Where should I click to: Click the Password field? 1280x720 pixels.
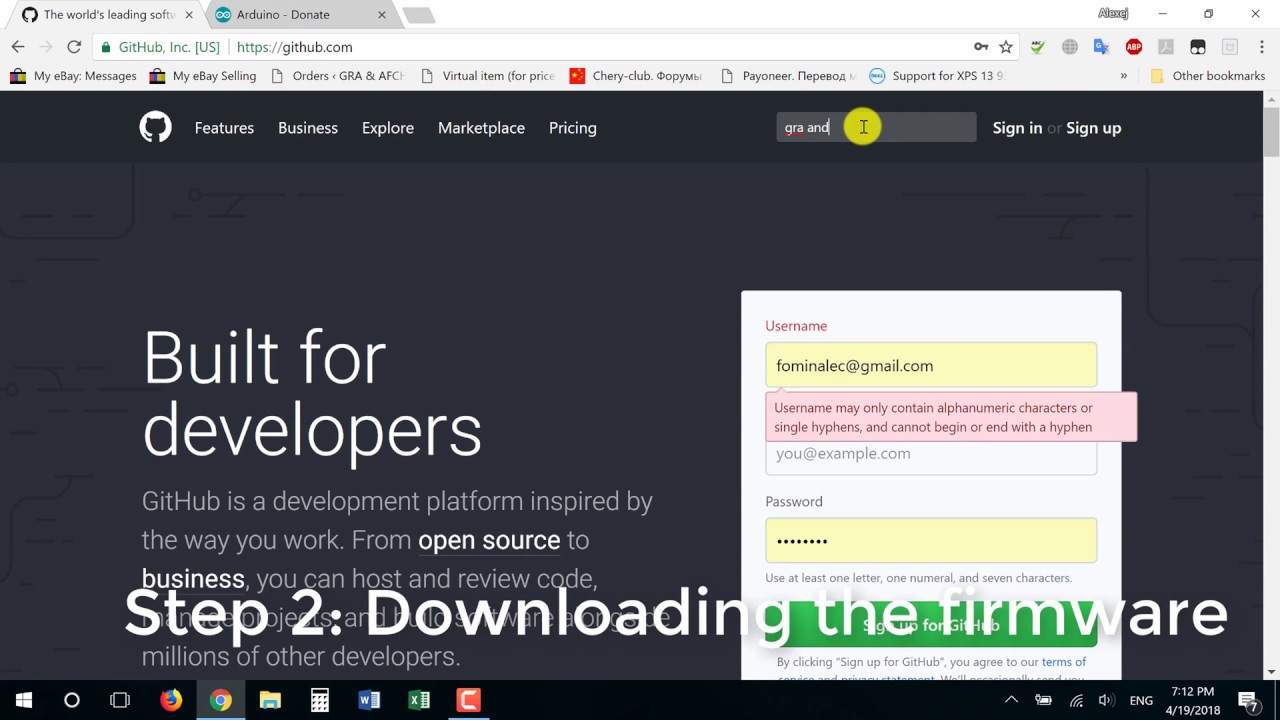931,541
